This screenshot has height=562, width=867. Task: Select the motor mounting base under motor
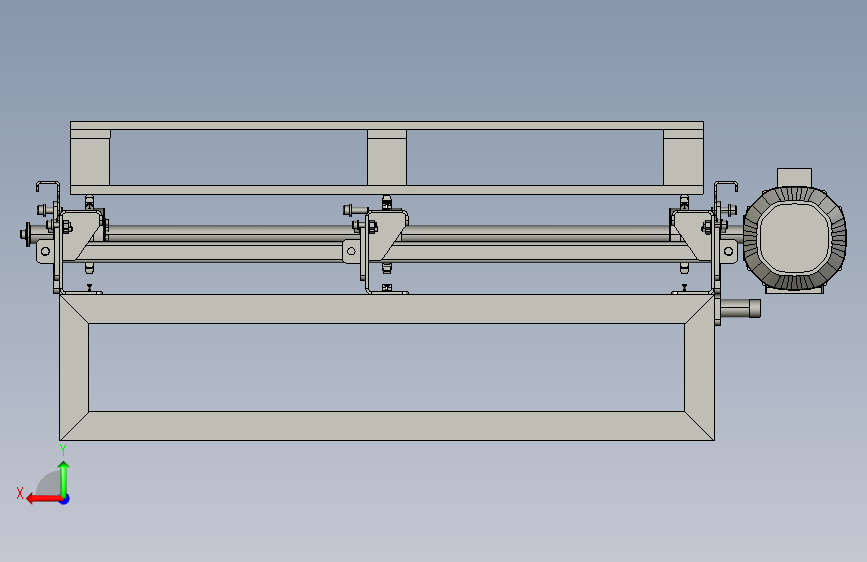(795, 289)
